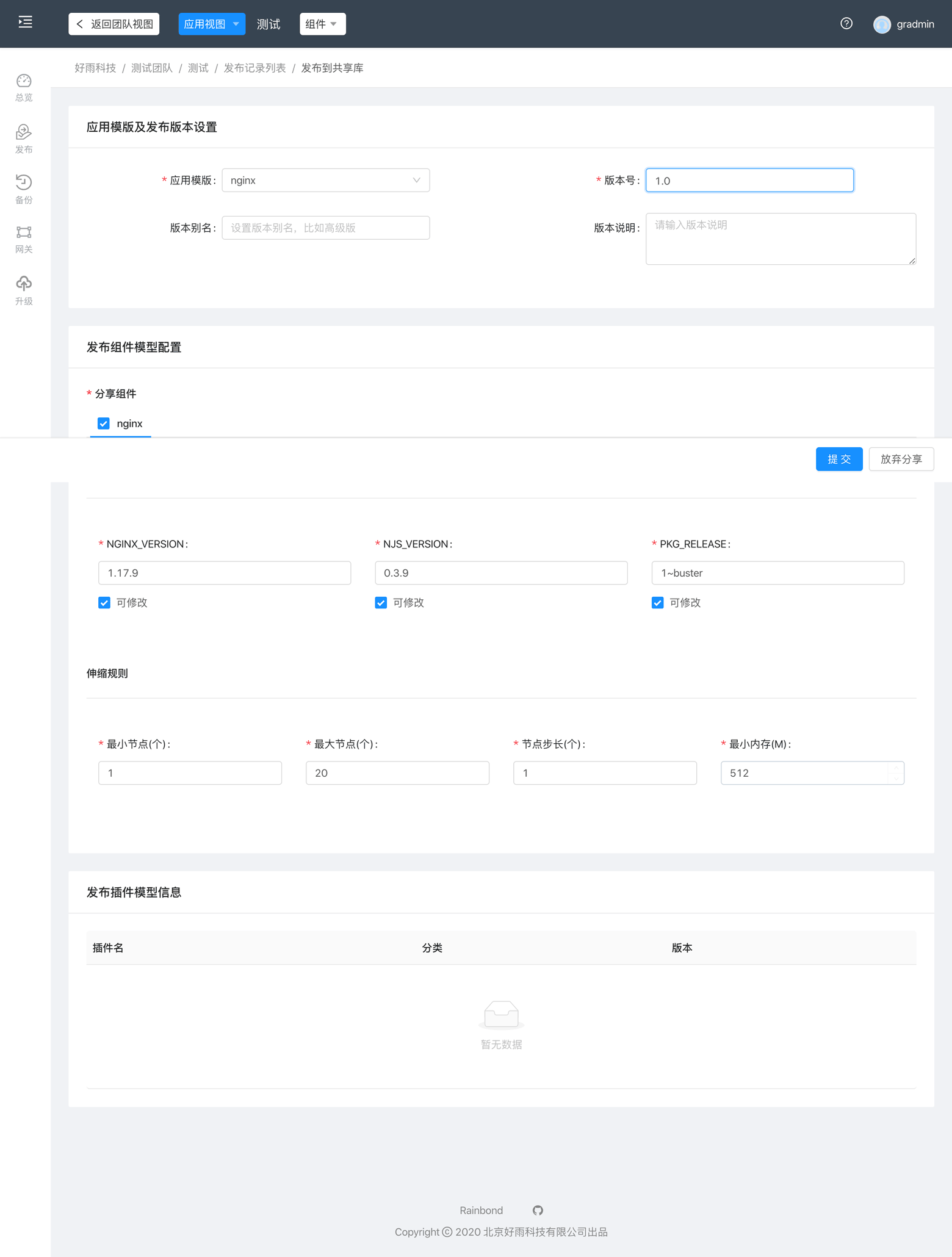Image resolution: width=952 pixels, height=1257 pixels.
Task: Go to 测试团队 breadcrumb
Action: point(152,68)
